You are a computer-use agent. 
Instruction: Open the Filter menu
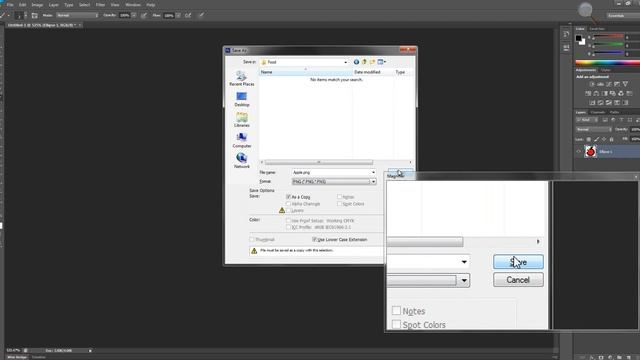point(100,5)
